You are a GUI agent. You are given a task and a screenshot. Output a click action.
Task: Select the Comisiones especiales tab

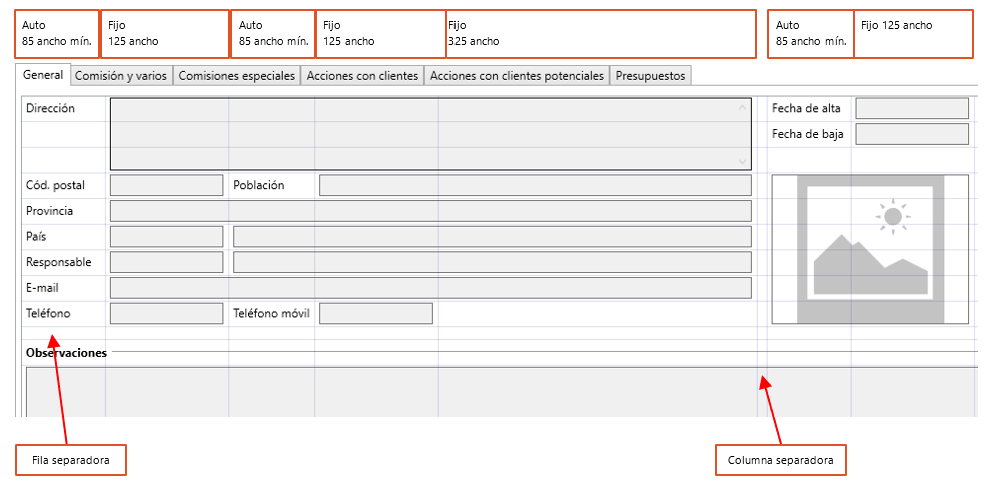tap(237, 76)
